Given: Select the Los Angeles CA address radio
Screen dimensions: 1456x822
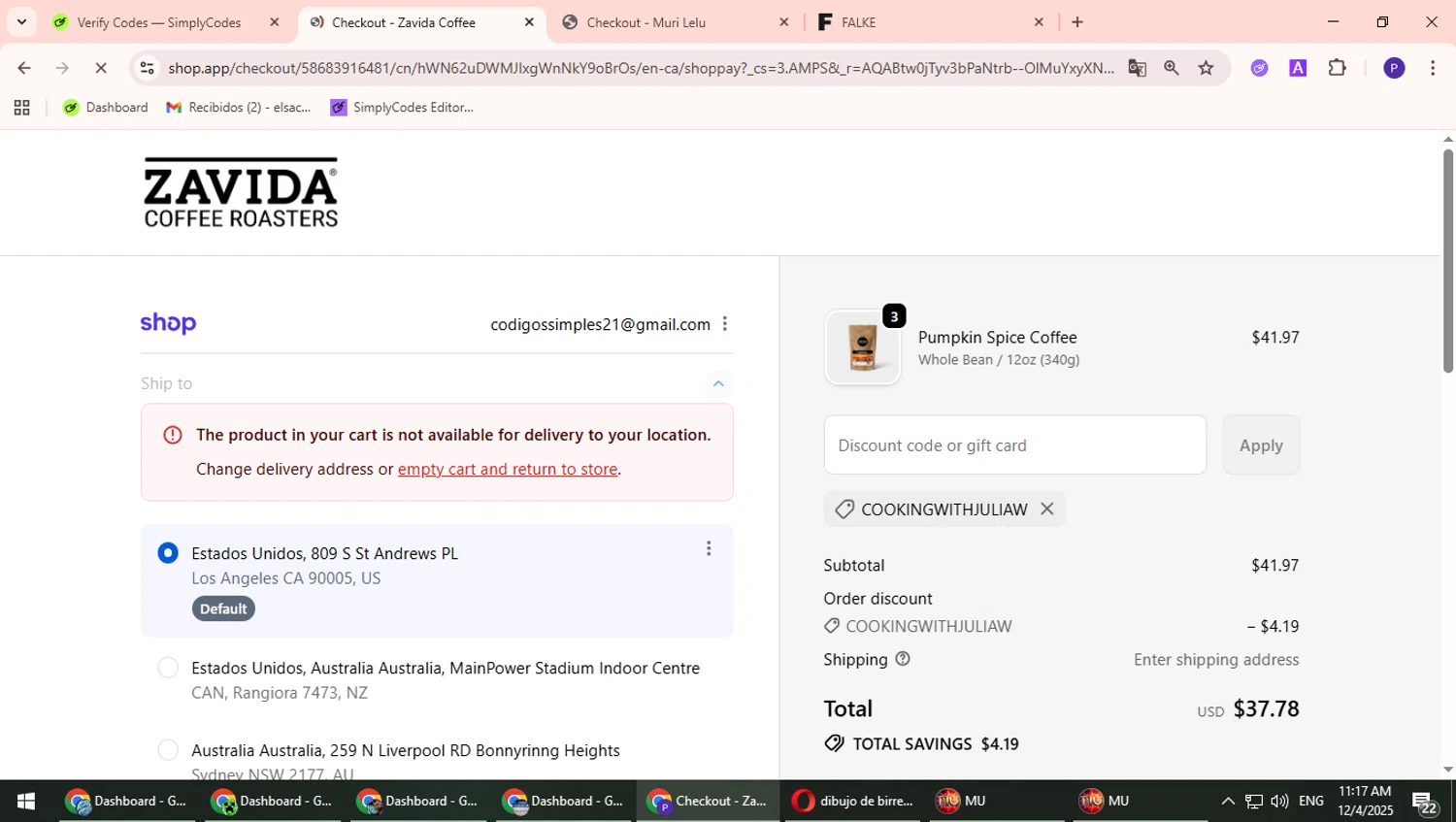Looking at the screenshot, I should [x=168, y=553].
